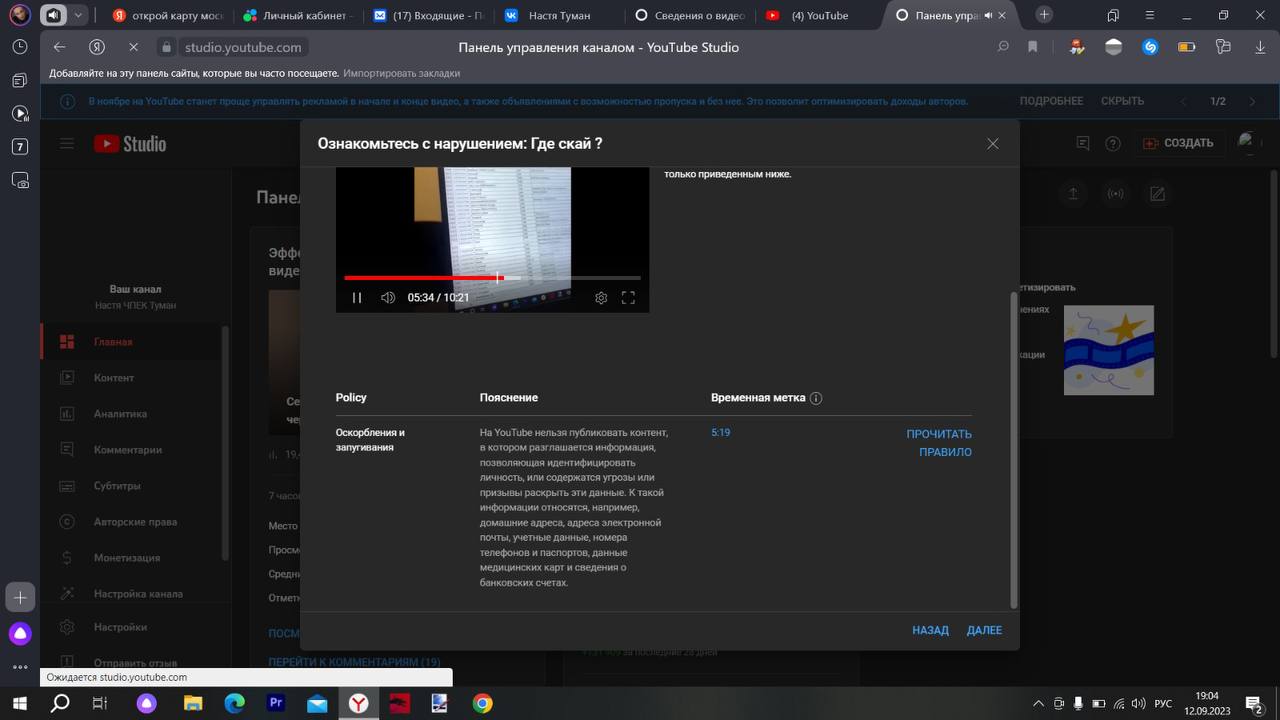Jump to the 5:19 timestamp link
Screen dimensions: 1280x720
720,433
